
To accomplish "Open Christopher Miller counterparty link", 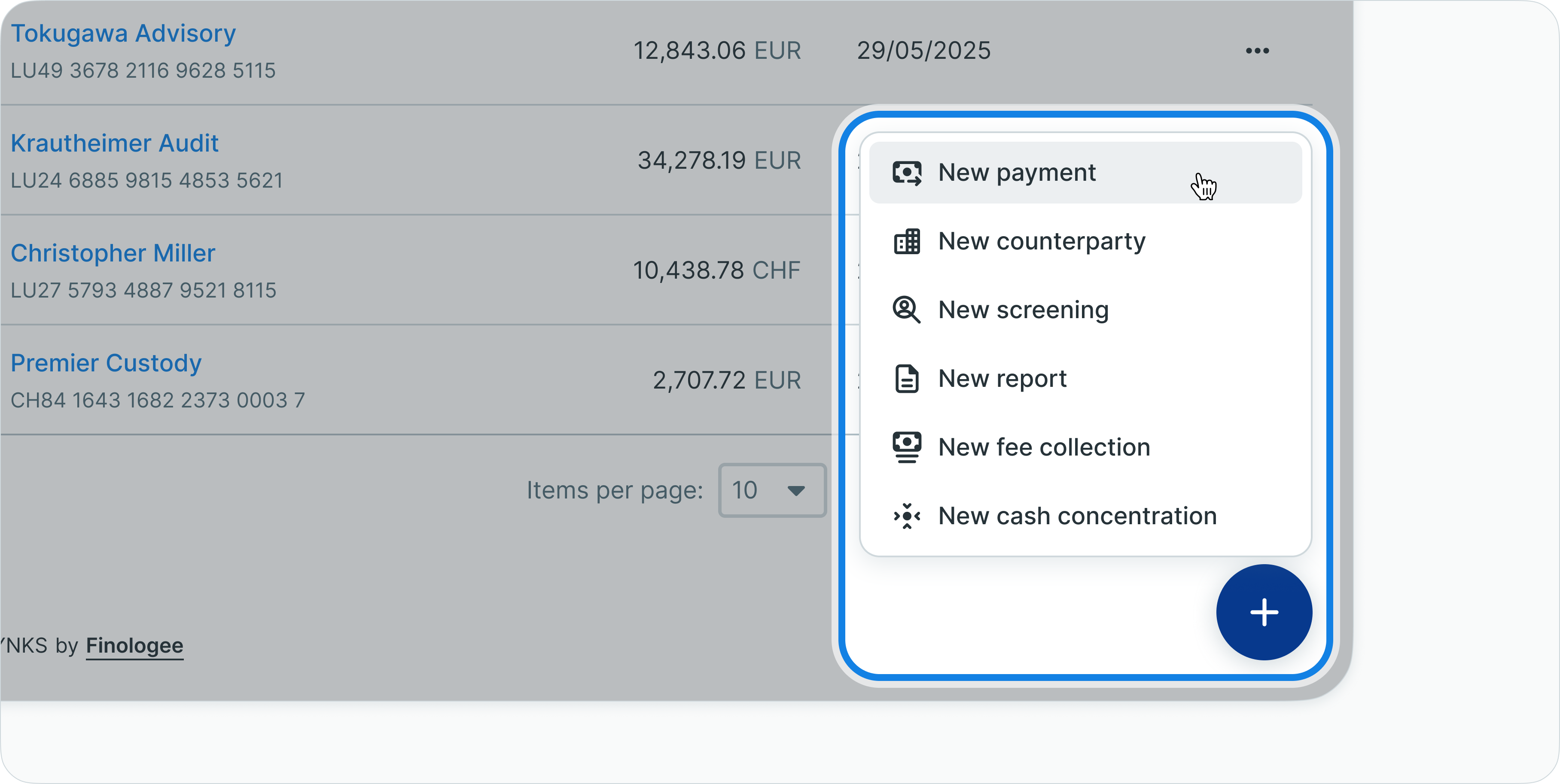I will 113,254.
